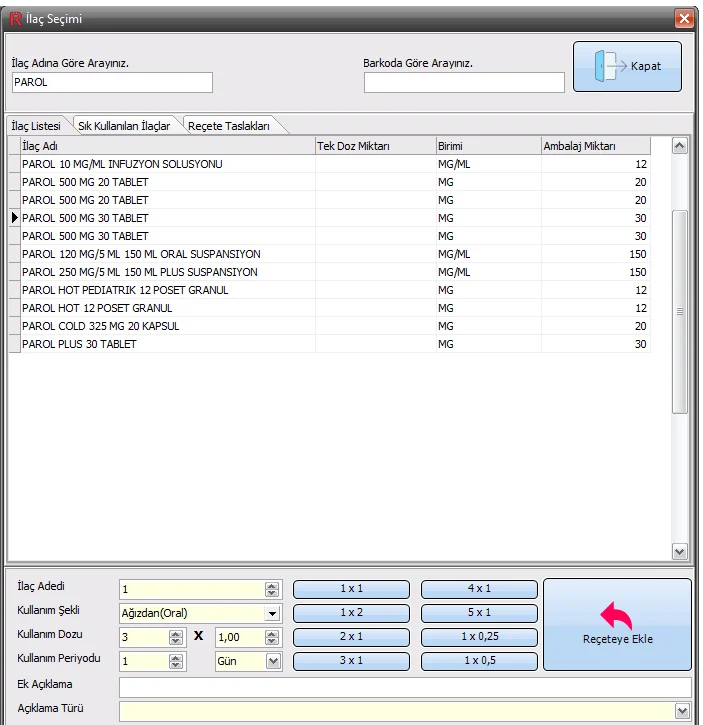The width and height of the screenshot is (703, 725).
Task: Select the 1 x 1 dosage preset
Action: coord(352,589)
